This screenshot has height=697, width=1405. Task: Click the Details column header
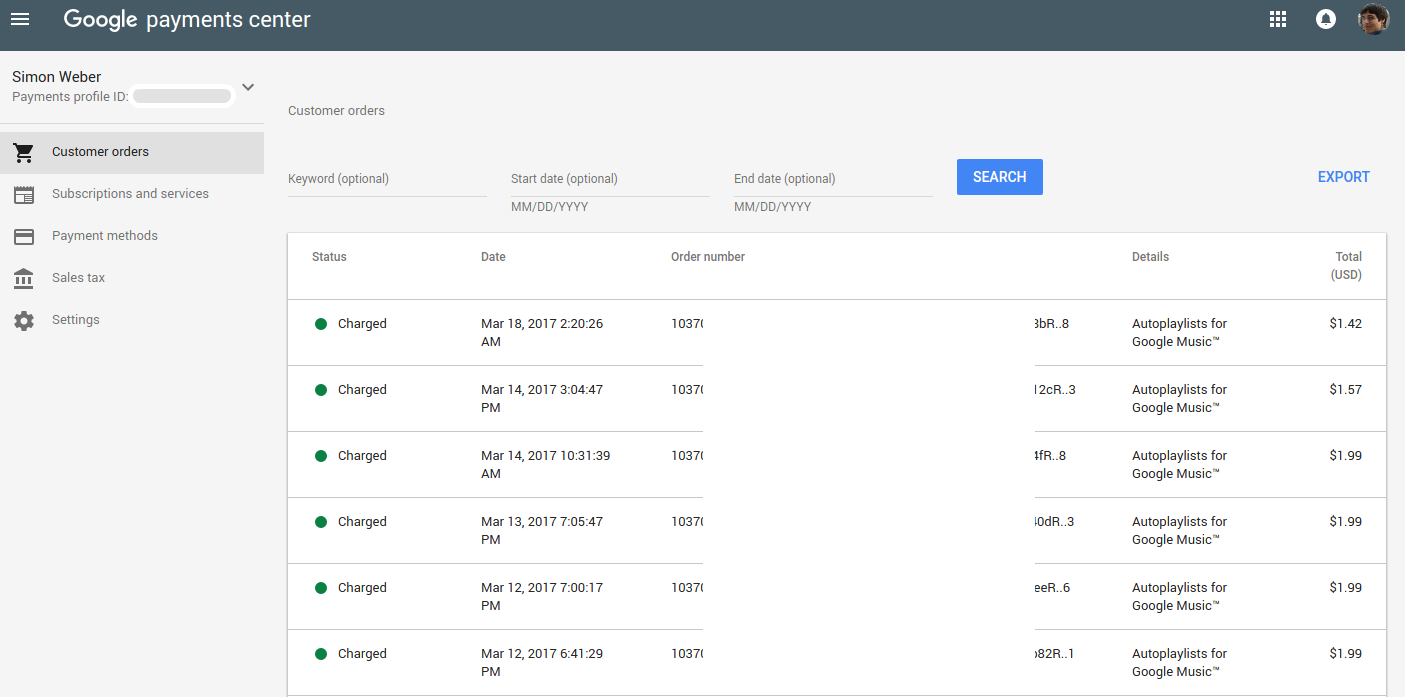[1150, 257]
